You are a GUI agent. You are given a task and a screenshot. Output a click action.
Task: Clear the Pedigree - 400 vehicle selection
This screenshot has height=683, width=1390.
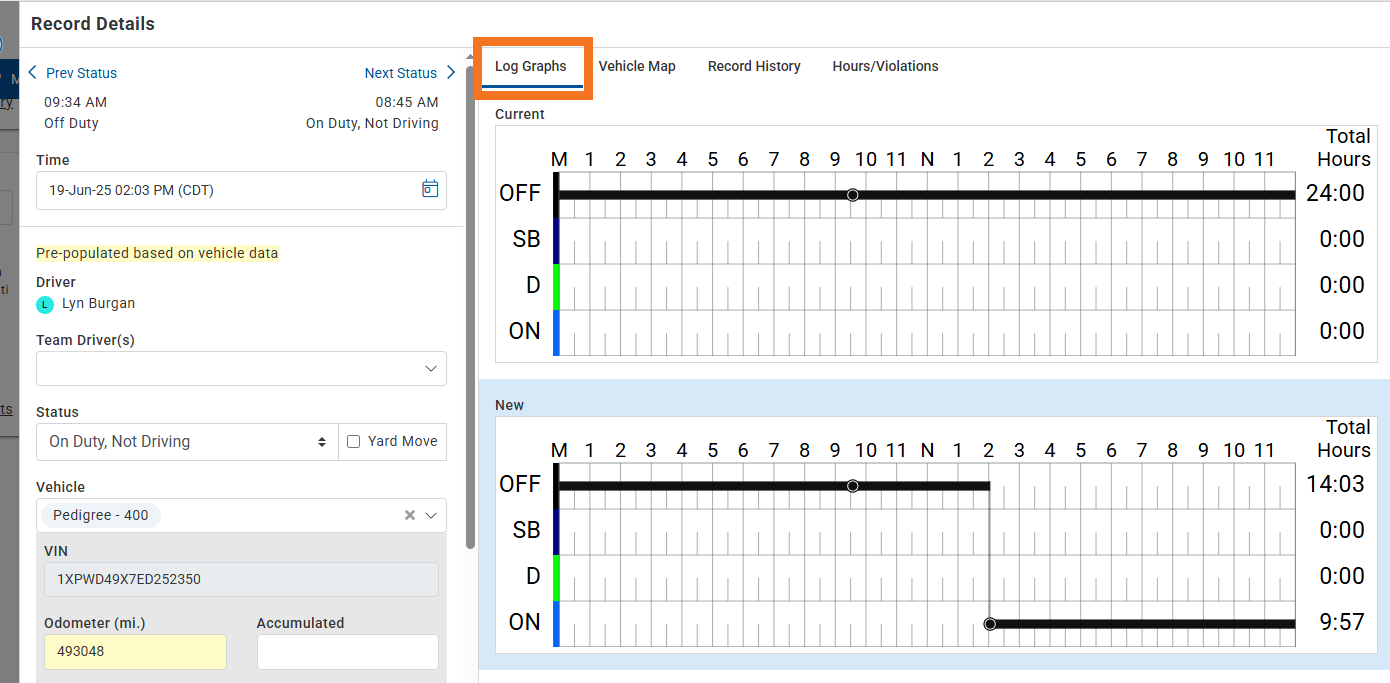click(409, 515)
